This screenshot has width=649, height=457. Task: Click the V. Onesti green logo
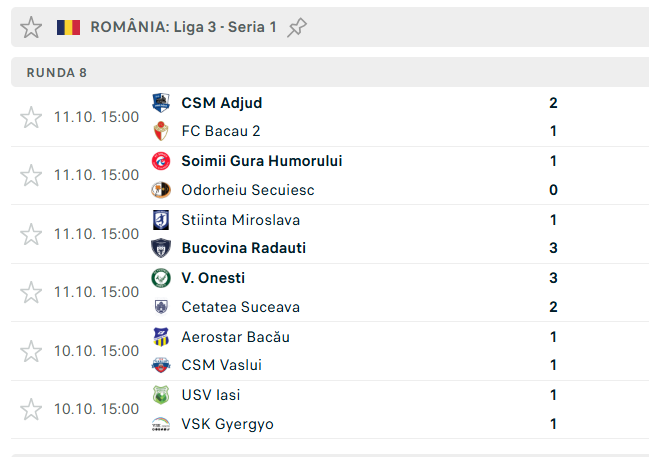161,278
